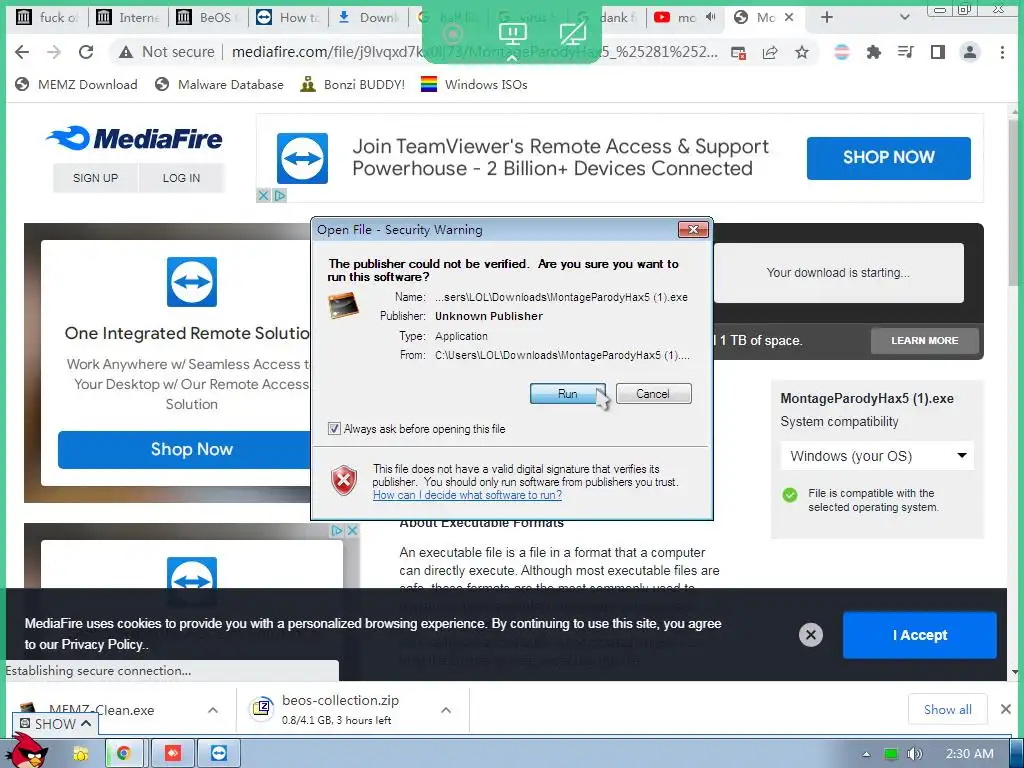Click the MediaFire logo

pyautogui.click(x=135, y=138)
